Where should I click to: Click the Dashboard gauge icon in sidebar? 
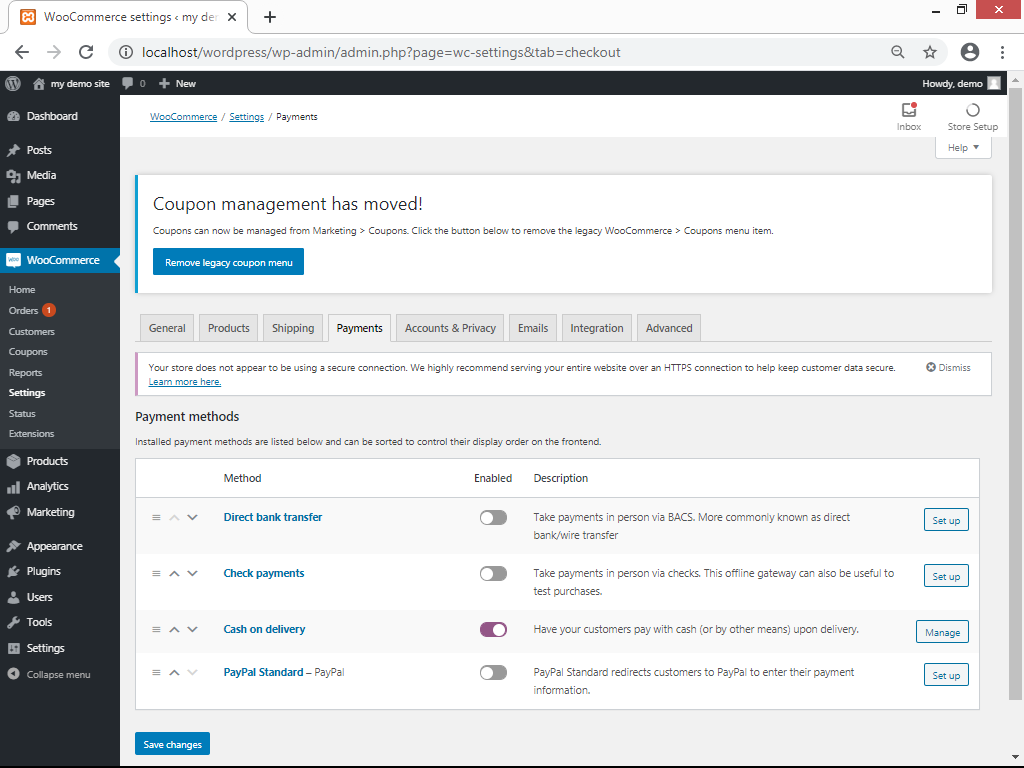pyautogui.click(x=14, y=116)
